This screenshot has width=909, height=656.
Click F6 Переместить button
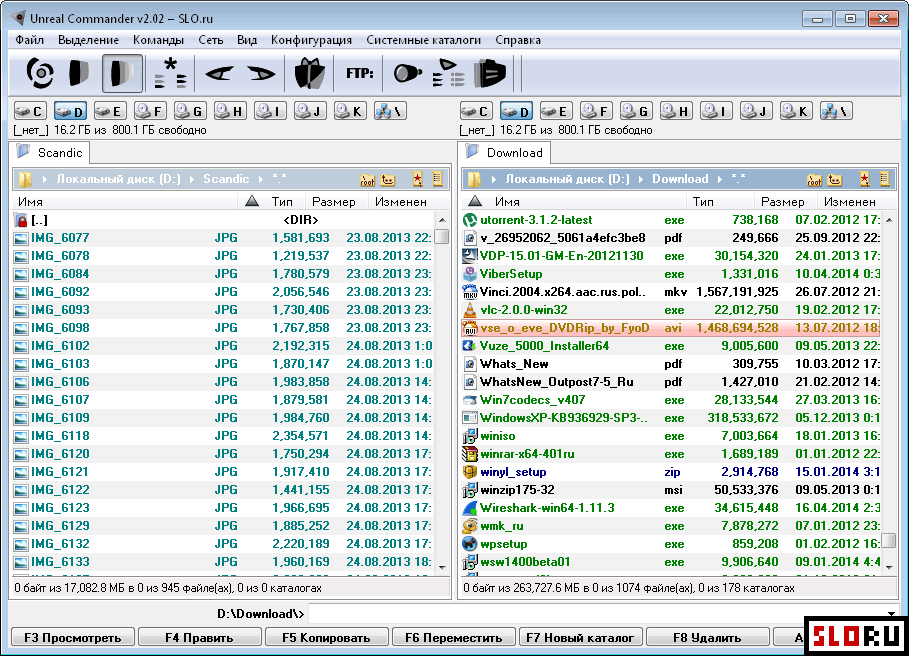click(453, 637)
